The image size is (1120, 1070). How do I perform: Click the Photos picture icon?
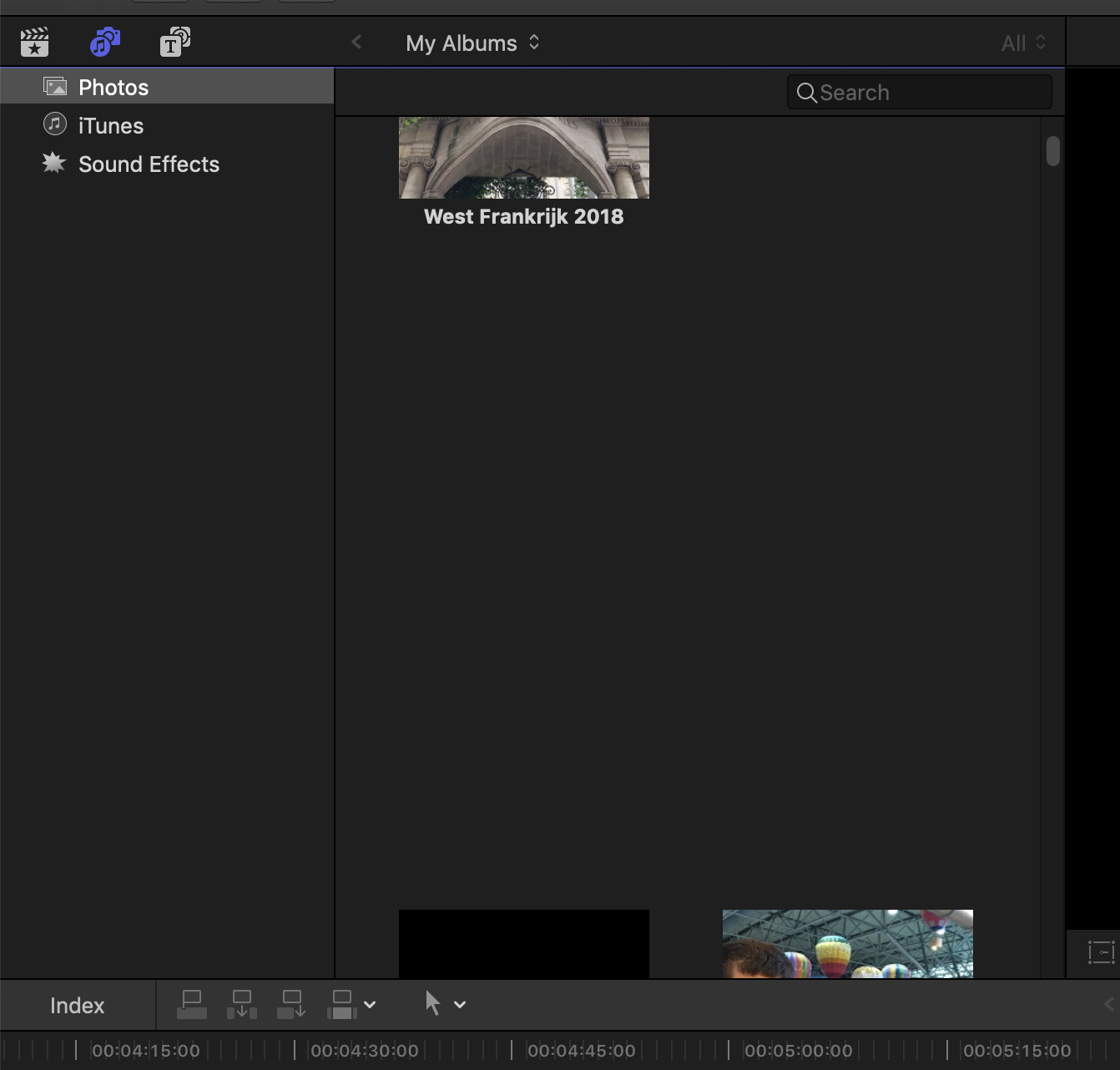pos(55,86)
